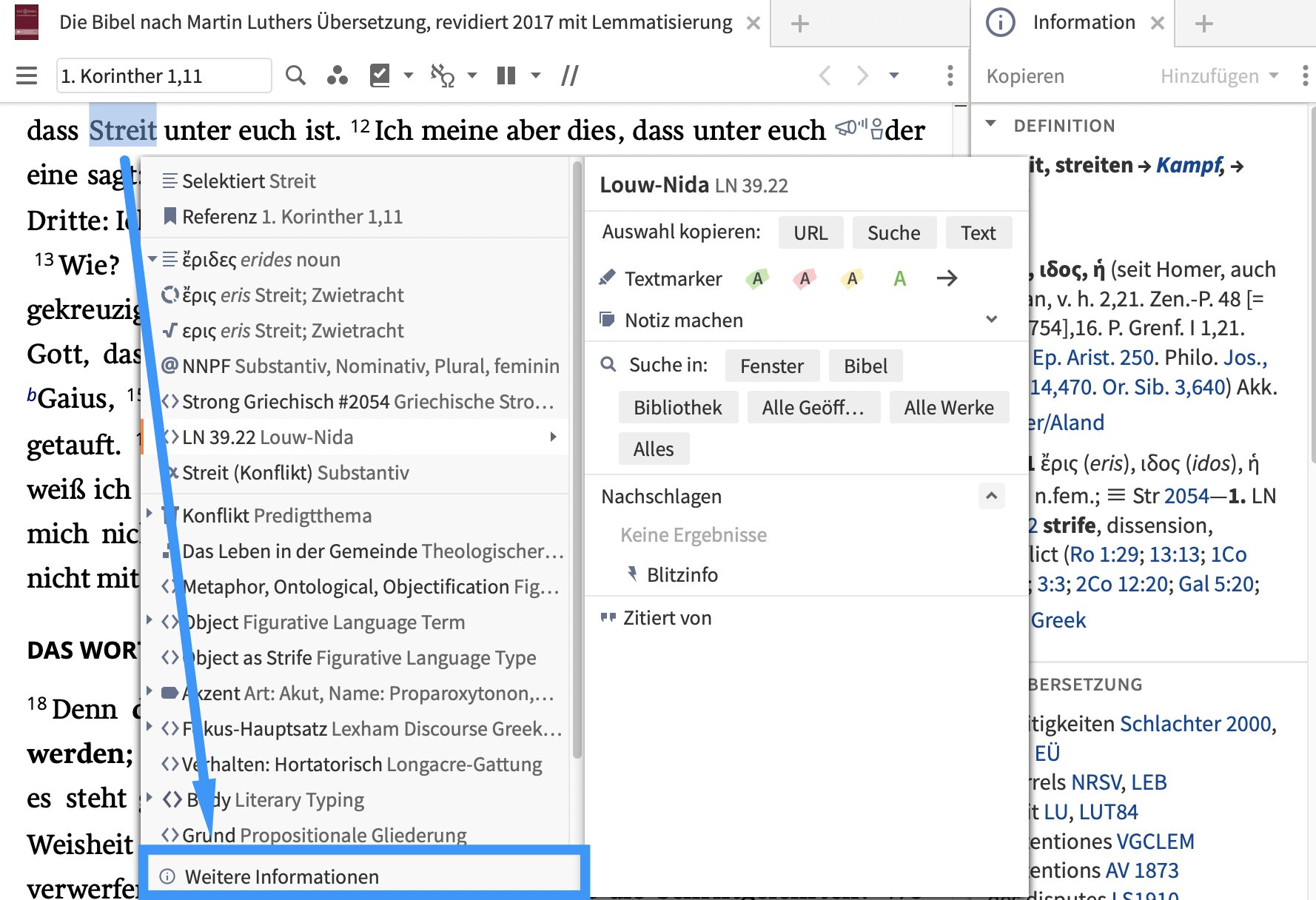Open the Hinzufügen dropdown
Viewport: 1316px width, 900px height.
click(1219, 75)
